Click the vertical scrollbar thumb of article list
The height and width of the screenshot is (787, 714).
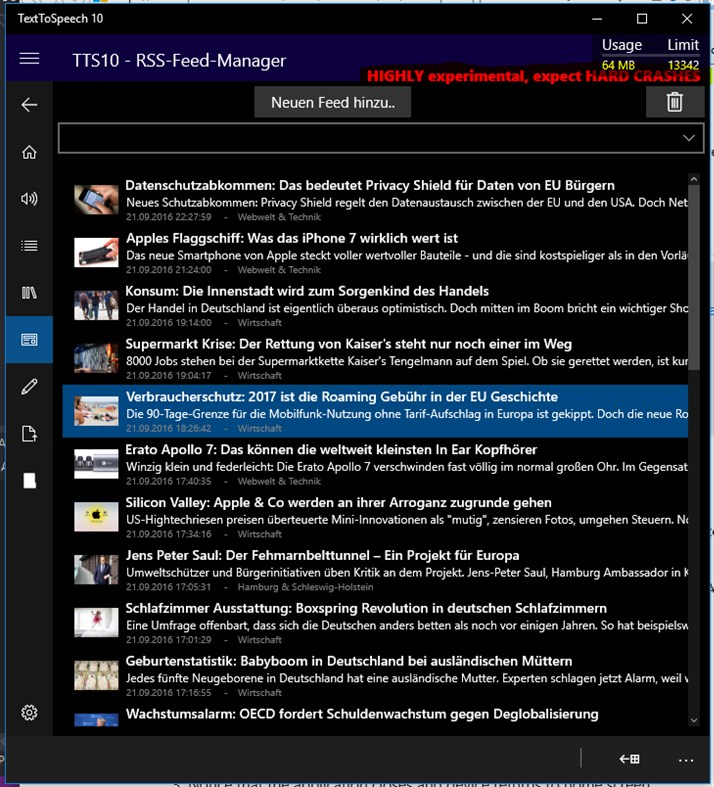pos(694,278)
